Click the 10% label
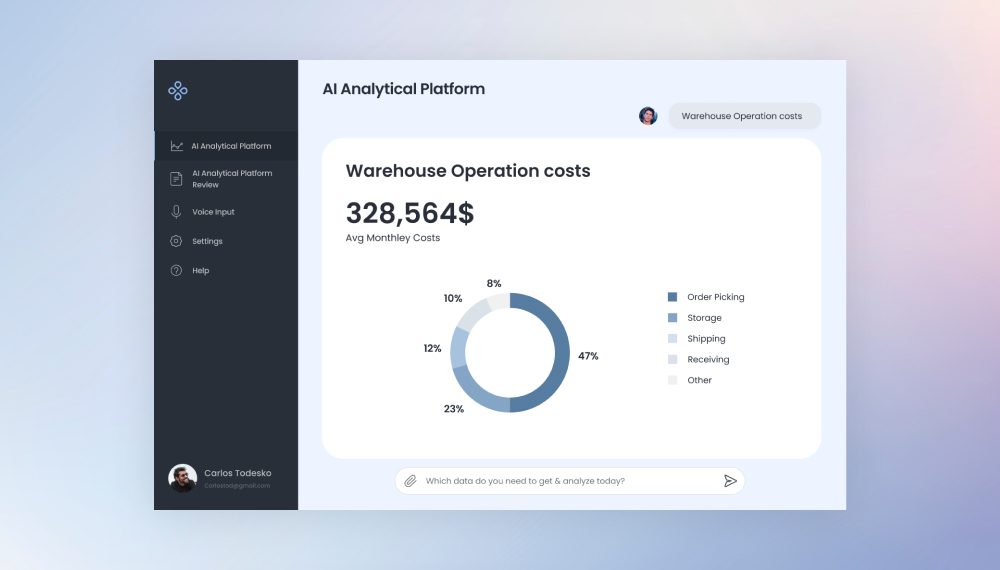1000x570 pixels. 453,298
